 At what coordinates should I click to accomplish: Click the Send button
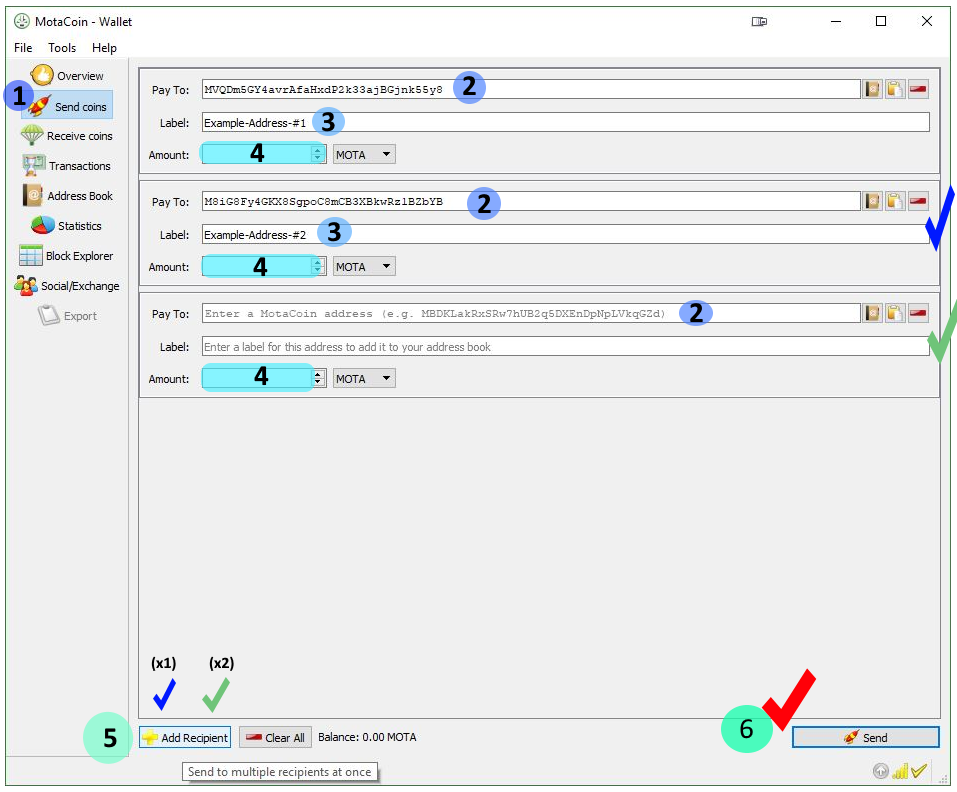click(x=865, y=737)
